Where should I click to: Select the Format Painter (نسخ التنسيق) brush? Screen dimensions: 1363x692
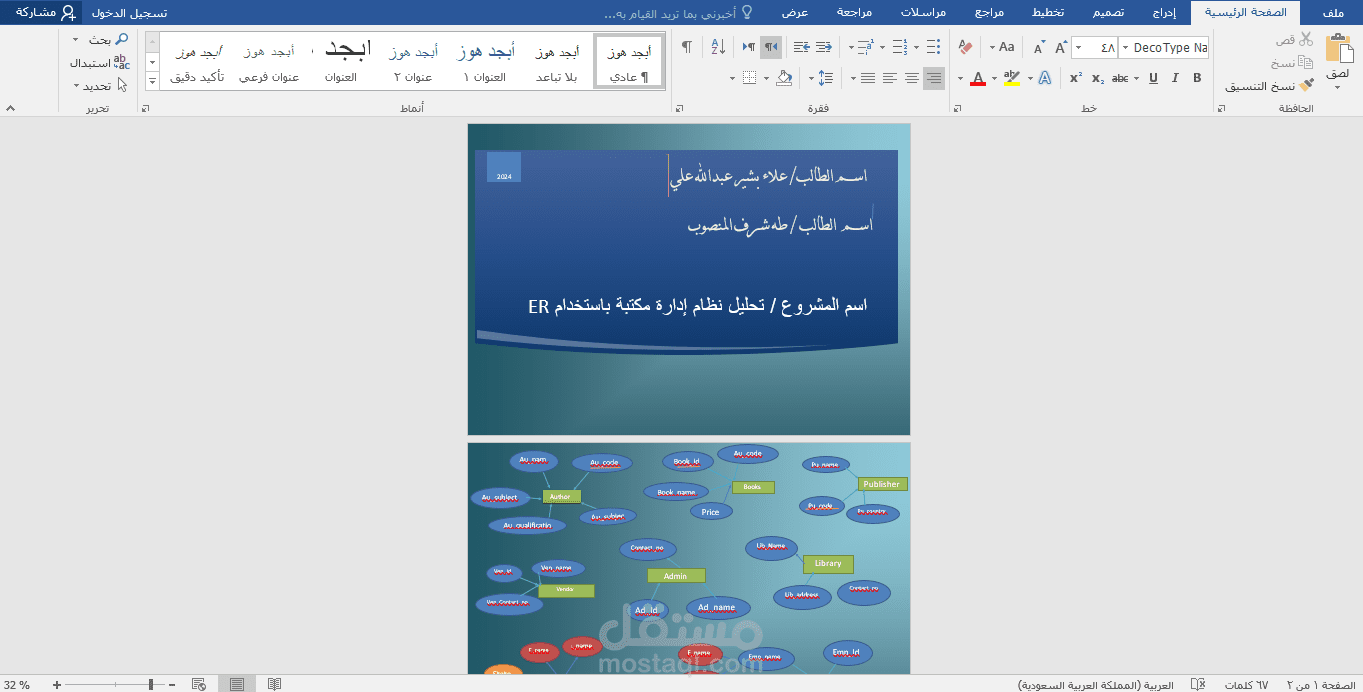click(1306, 86)
